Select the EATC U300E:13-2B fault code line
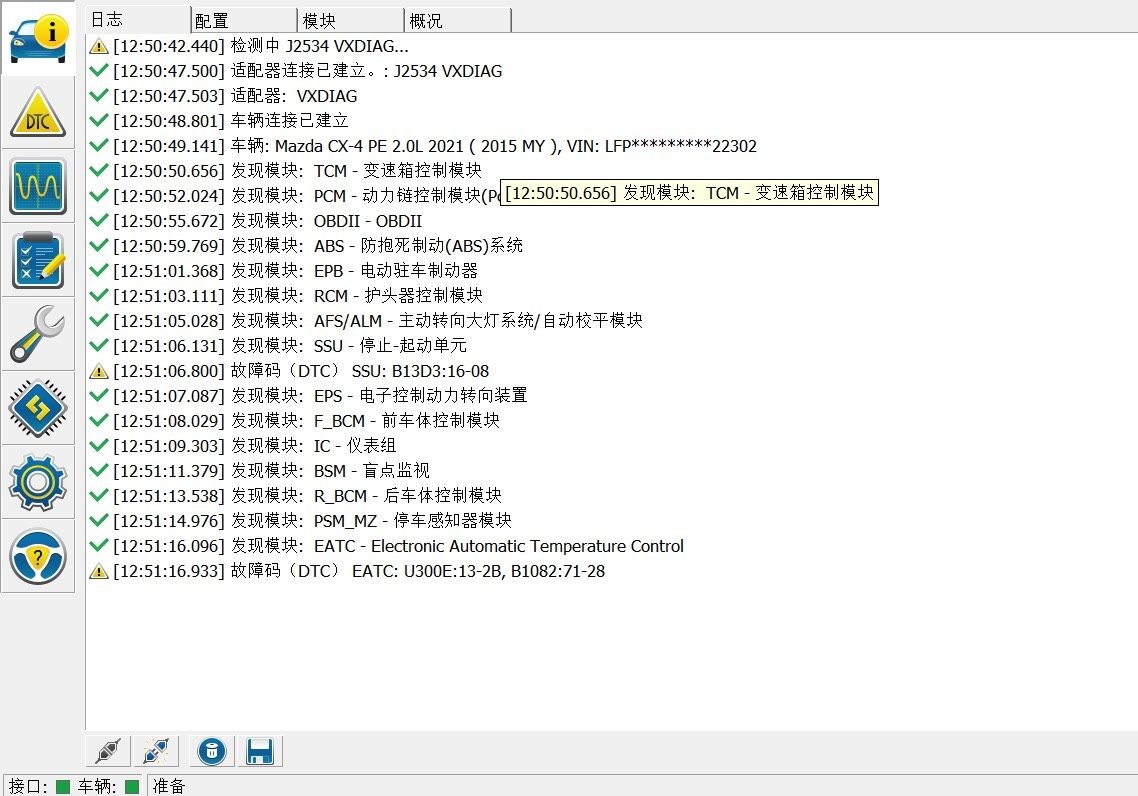 [x=347, y=571]
